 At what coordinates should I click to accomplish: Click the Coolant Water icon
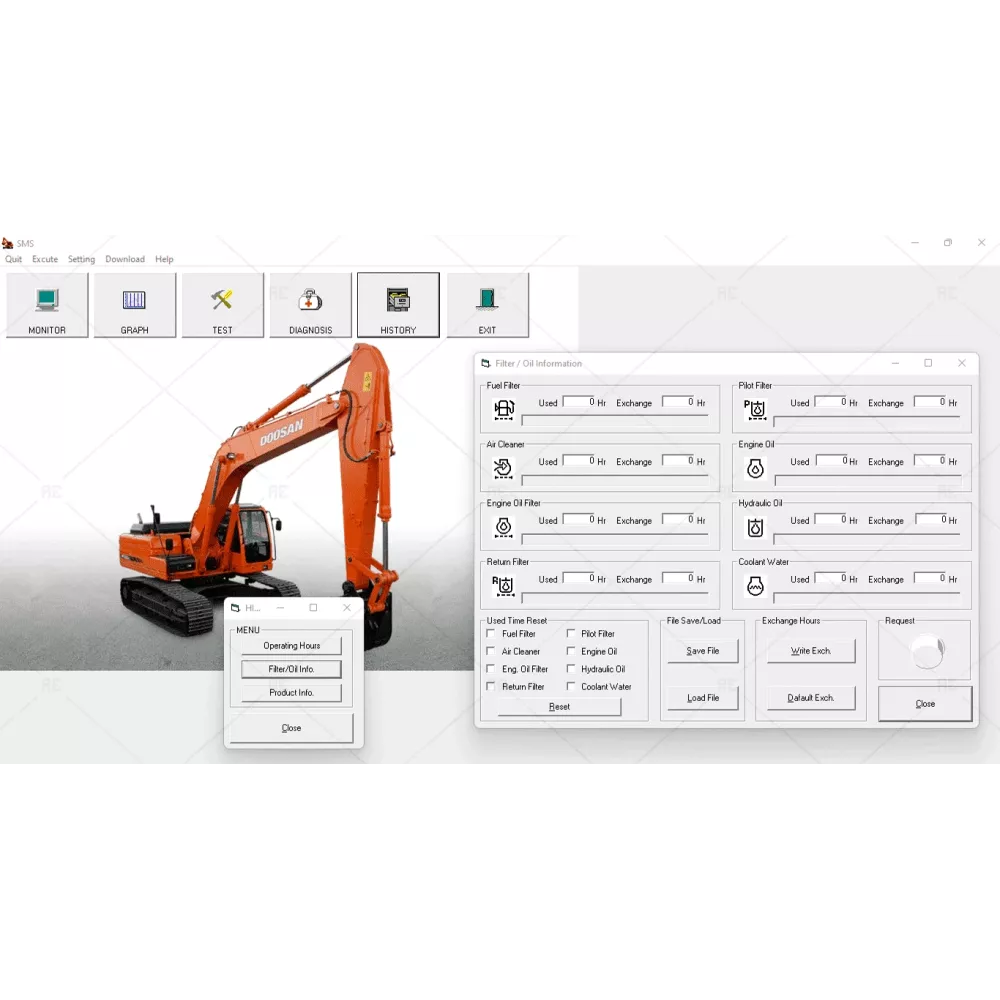click(x=756, y=586)
